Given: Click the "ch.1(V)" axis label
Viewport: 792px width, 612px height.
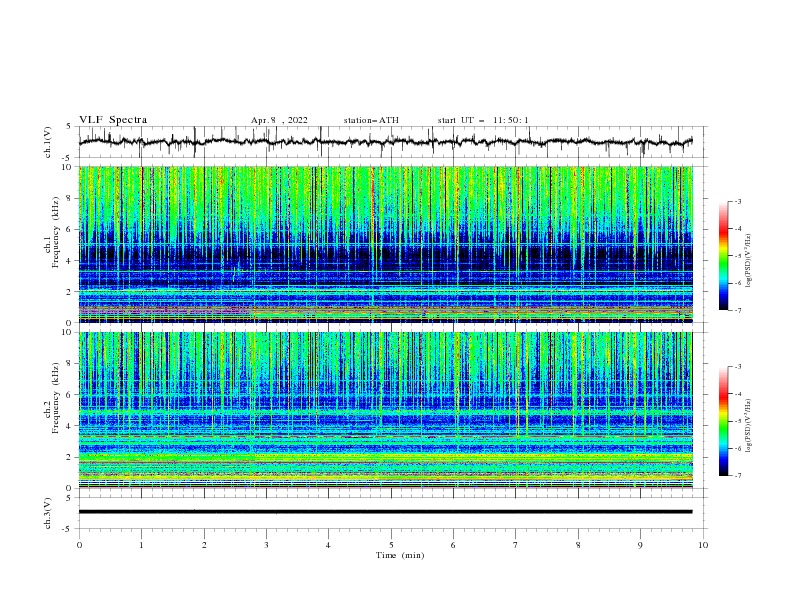Looking at the screenshot, I should coord(48,142).
